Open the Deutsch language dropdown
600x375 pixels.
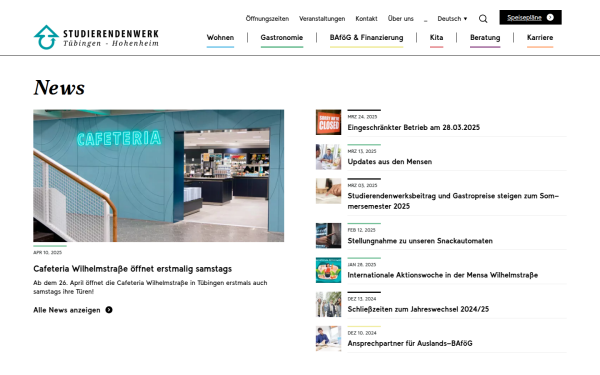[452, 18]
